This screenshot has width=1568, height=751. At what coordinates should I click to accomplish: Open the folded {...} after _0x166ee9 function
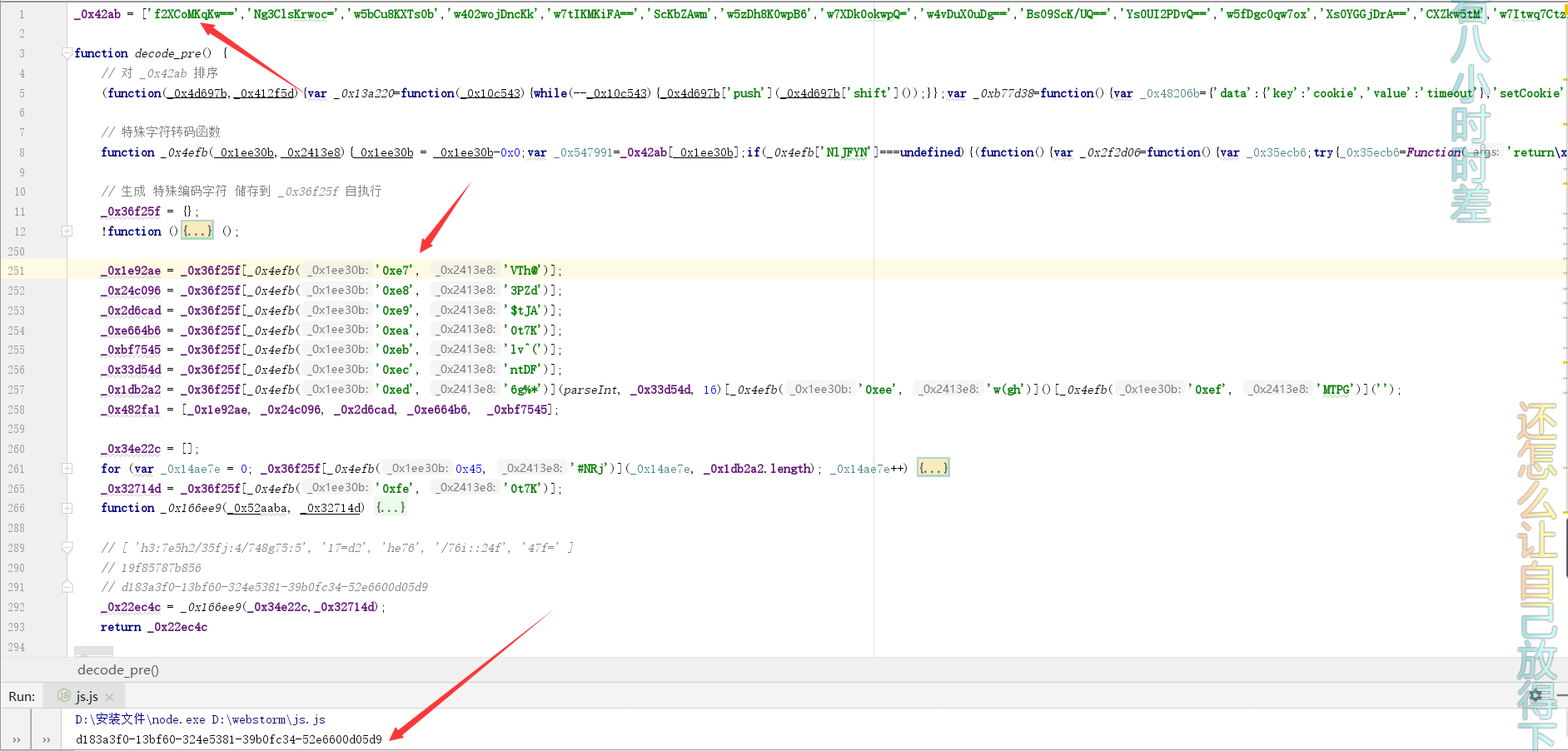(391, 508)
